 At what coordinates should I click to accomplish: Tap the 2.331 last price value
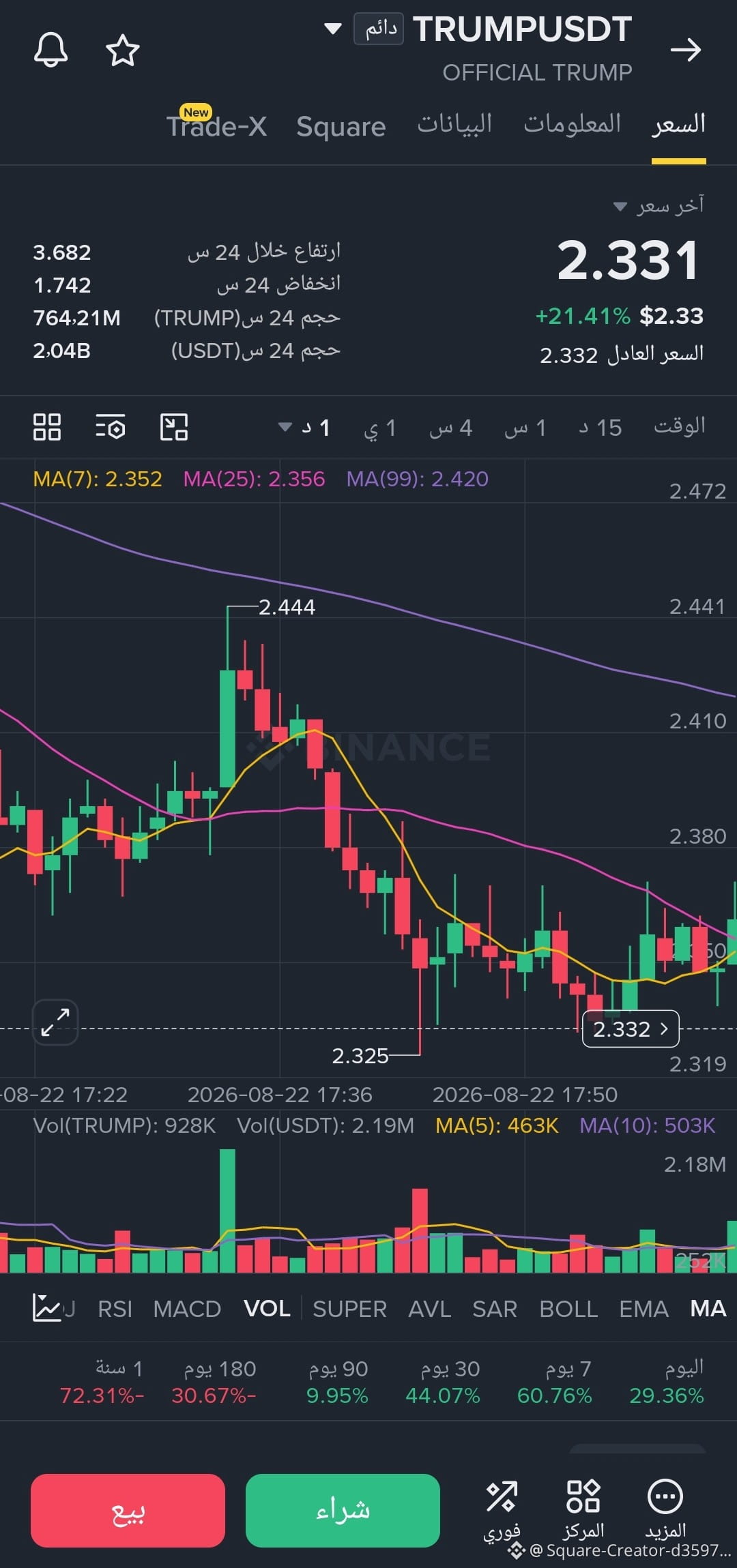(x=628, y=260)
